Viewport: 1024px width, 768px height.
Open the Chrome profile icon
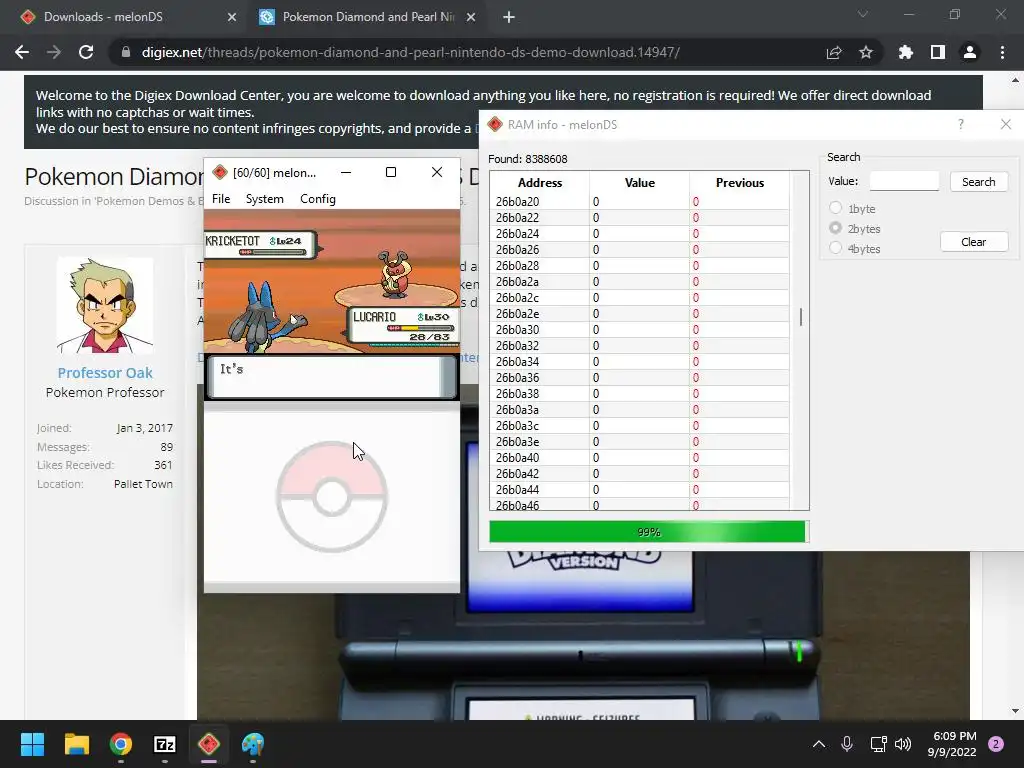[970, 52]
